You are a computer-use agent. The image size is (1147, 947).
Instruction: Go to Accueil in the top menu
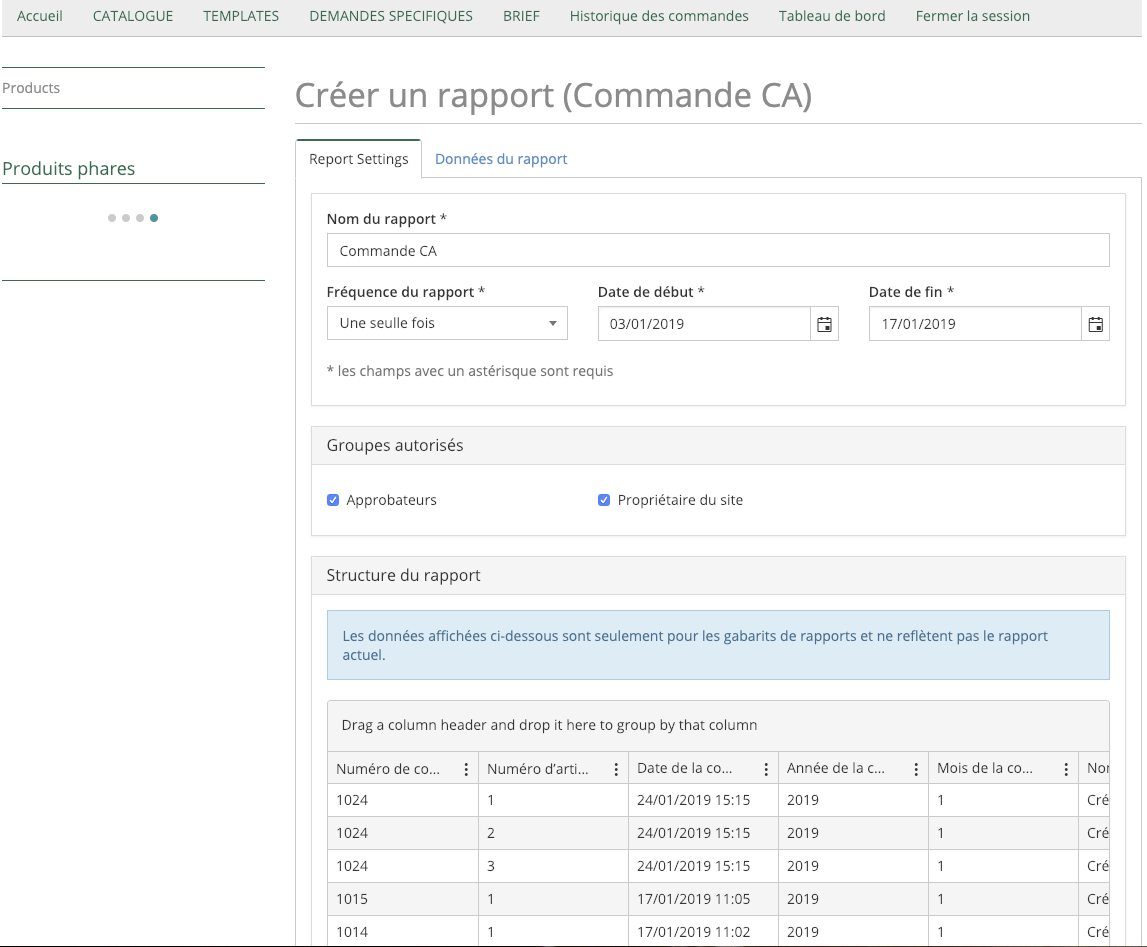[40, 16]
